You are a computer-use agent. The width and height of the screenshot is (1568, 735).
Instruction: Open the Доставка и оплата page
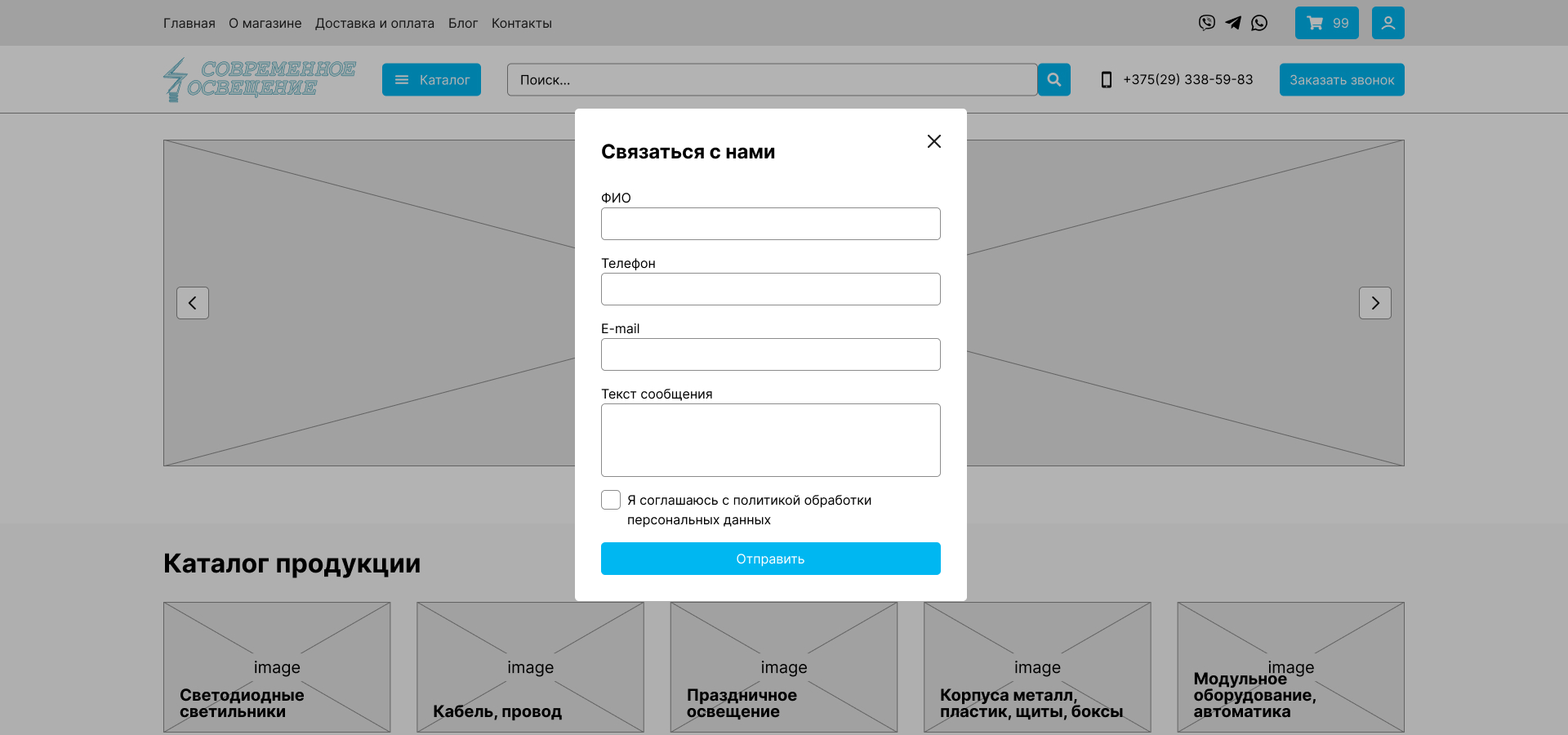[x=374, y=24]
